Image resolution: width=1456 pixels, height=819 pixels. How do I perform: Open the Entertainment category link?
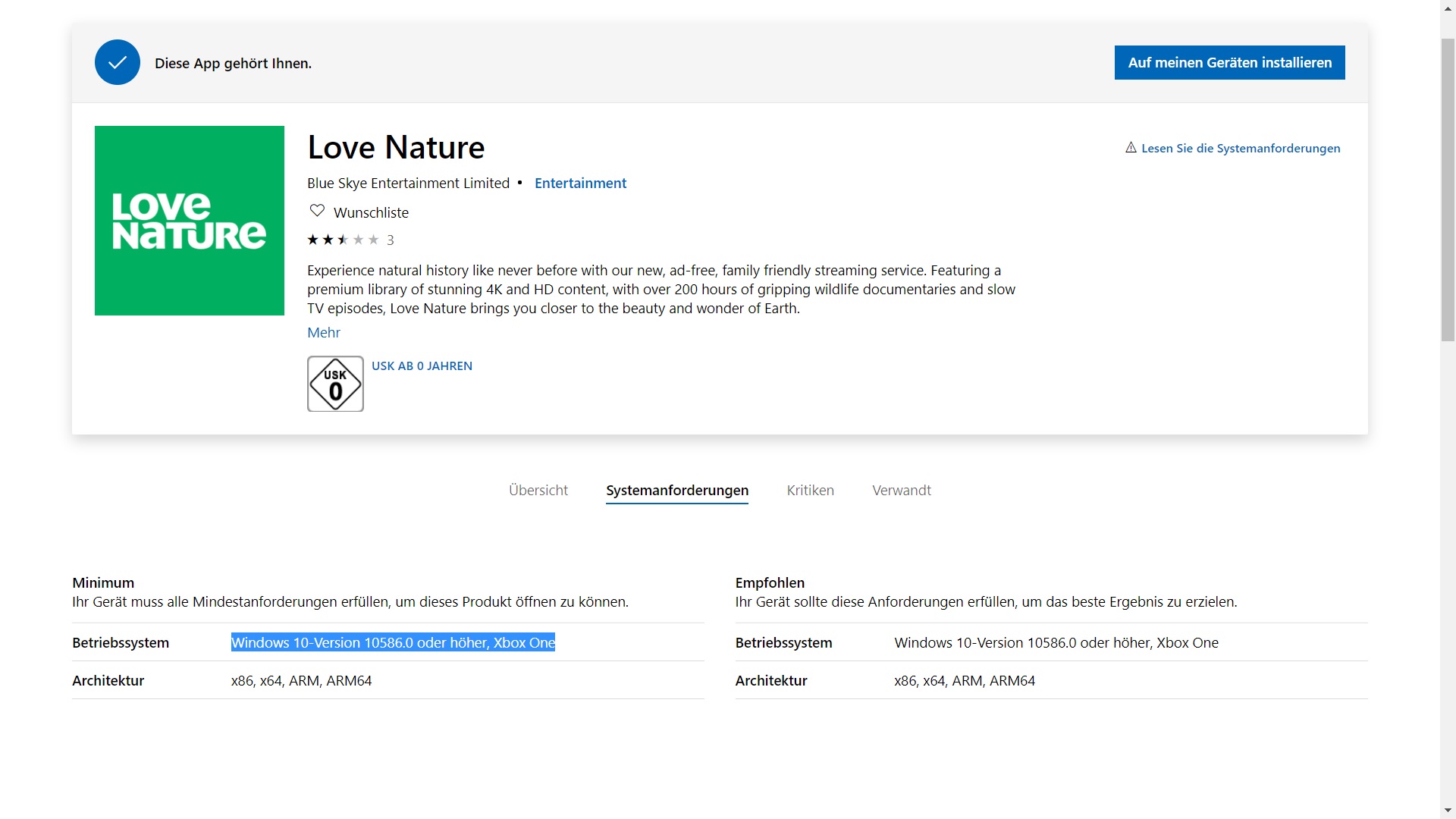click(580, 183)
